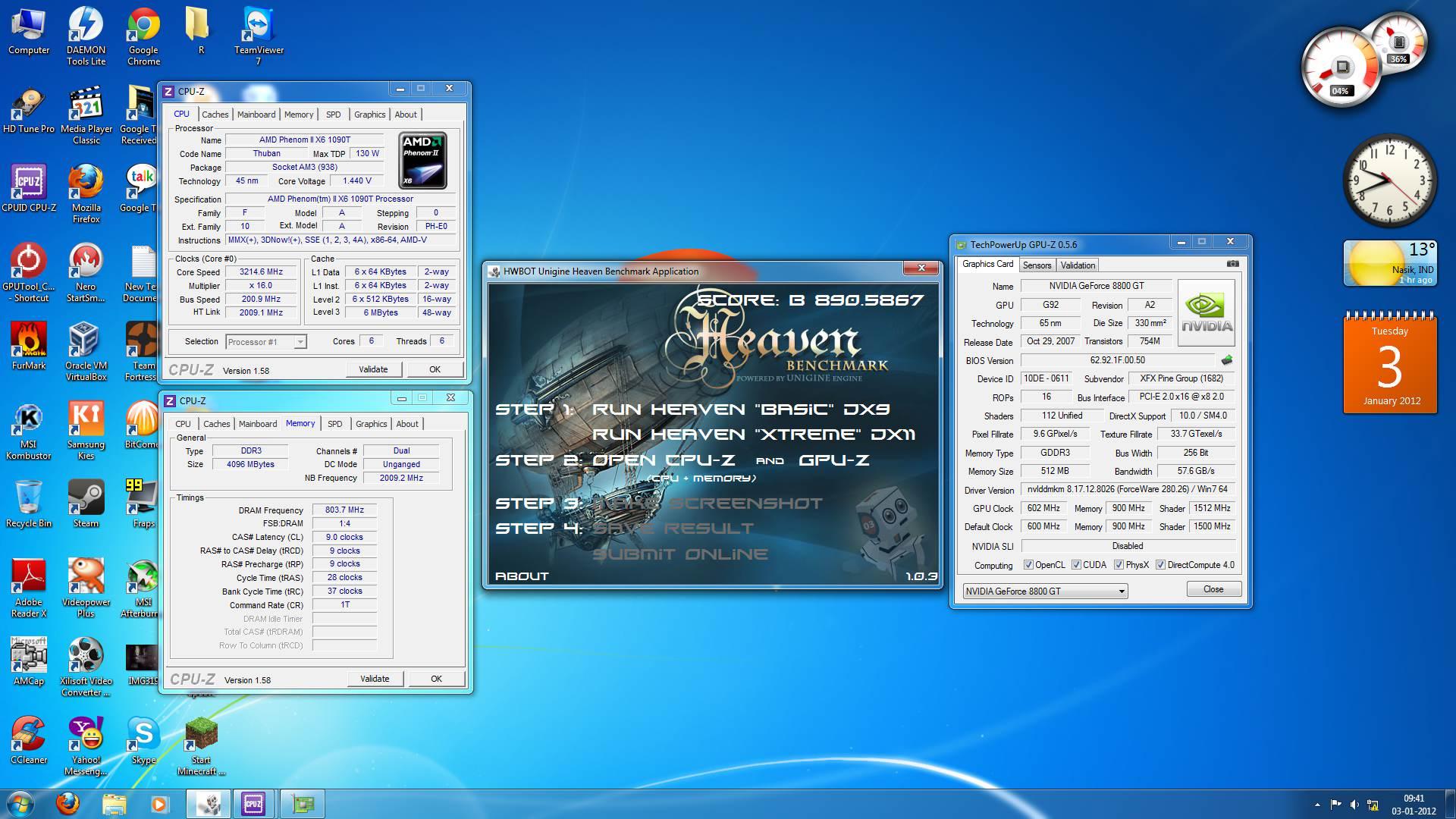This screenshot has height=819, width=1456.
Task: Click the volume tray icon
Action: point(1354,805)
